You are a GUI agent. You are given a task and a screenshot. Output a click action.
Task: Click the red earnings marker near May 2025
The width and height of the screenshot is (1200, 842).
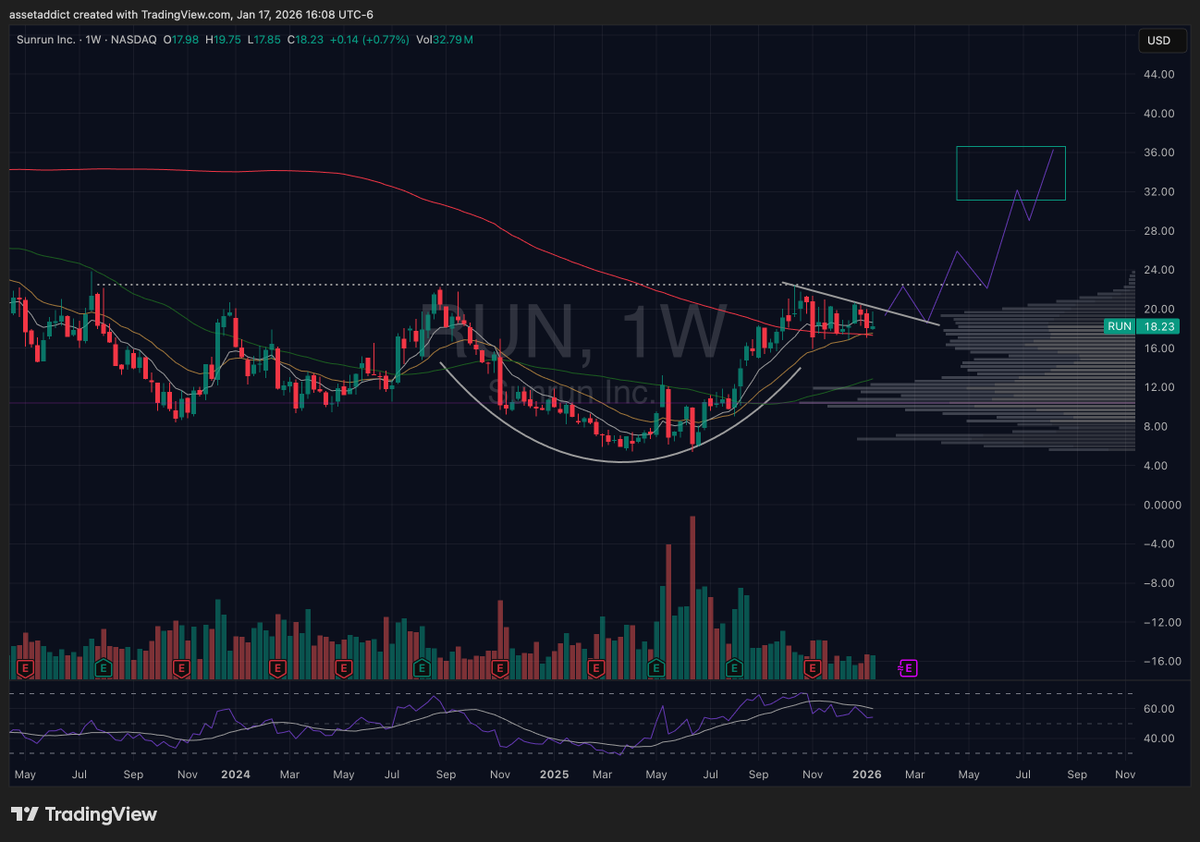click(597, 669)
